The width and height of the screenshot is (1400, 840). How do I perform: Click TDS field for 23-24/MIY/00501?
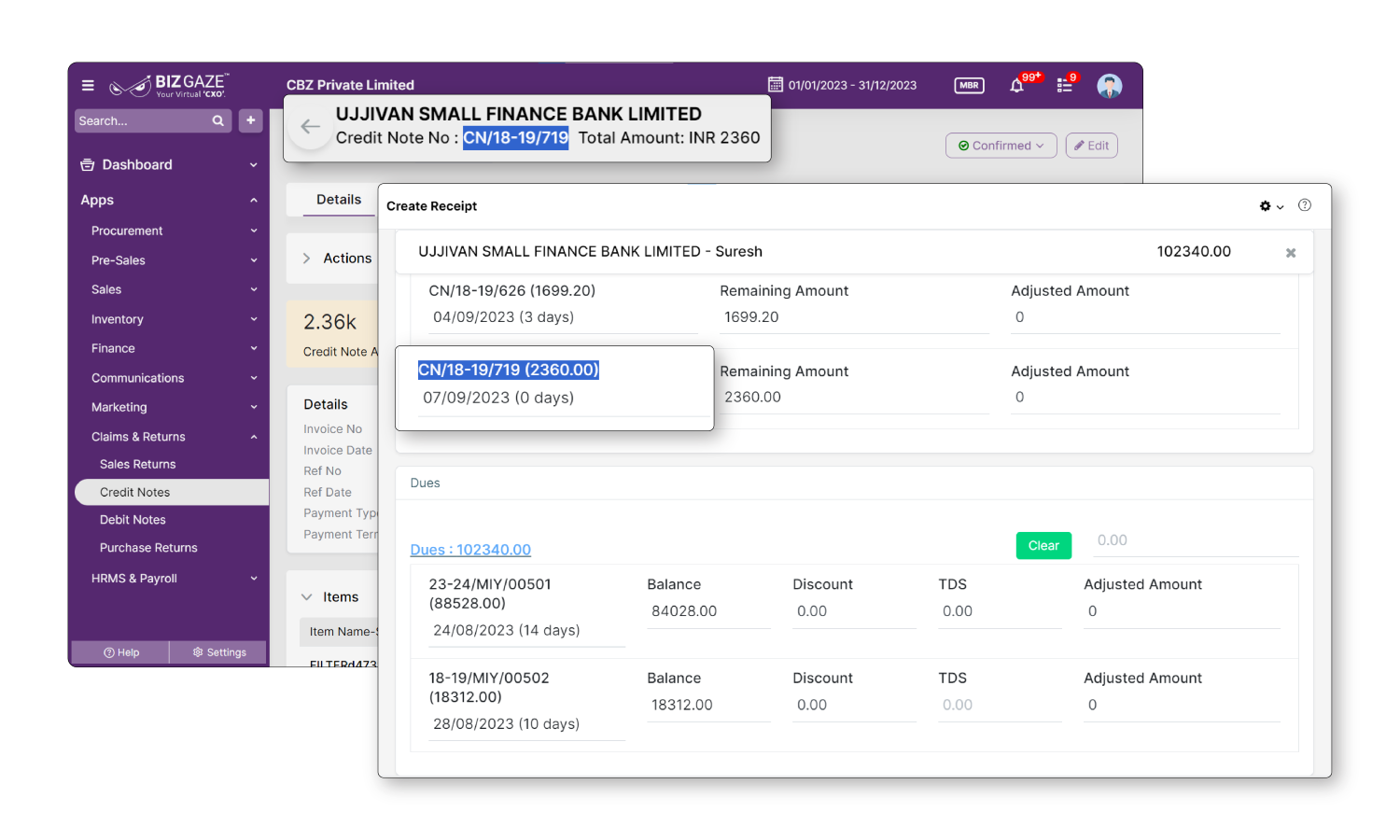[999, 611]
